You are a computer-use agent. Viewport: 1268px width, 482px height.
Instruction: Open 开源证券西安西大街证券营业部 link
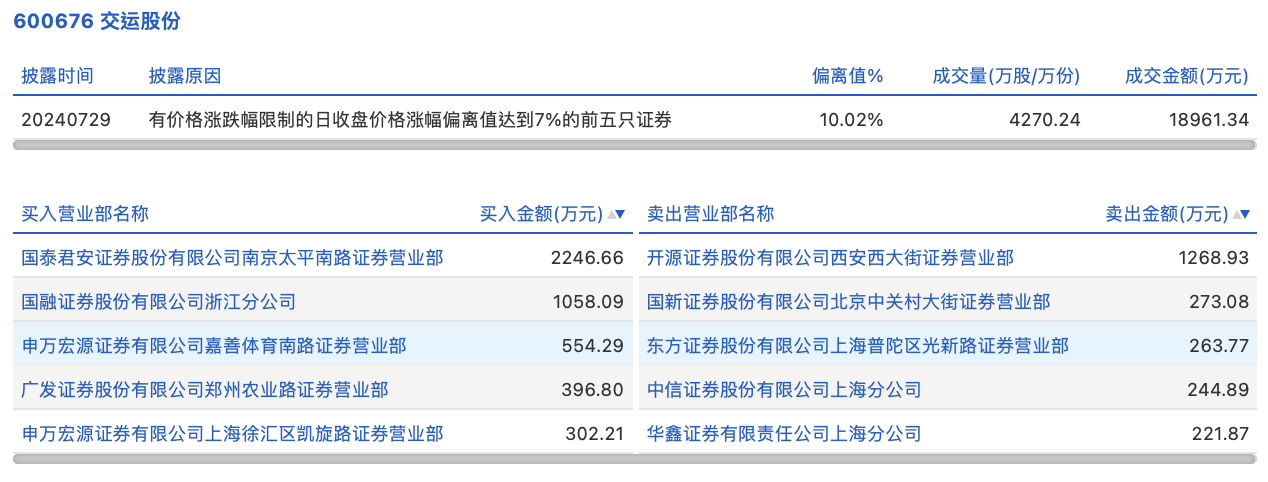point(830,258)
